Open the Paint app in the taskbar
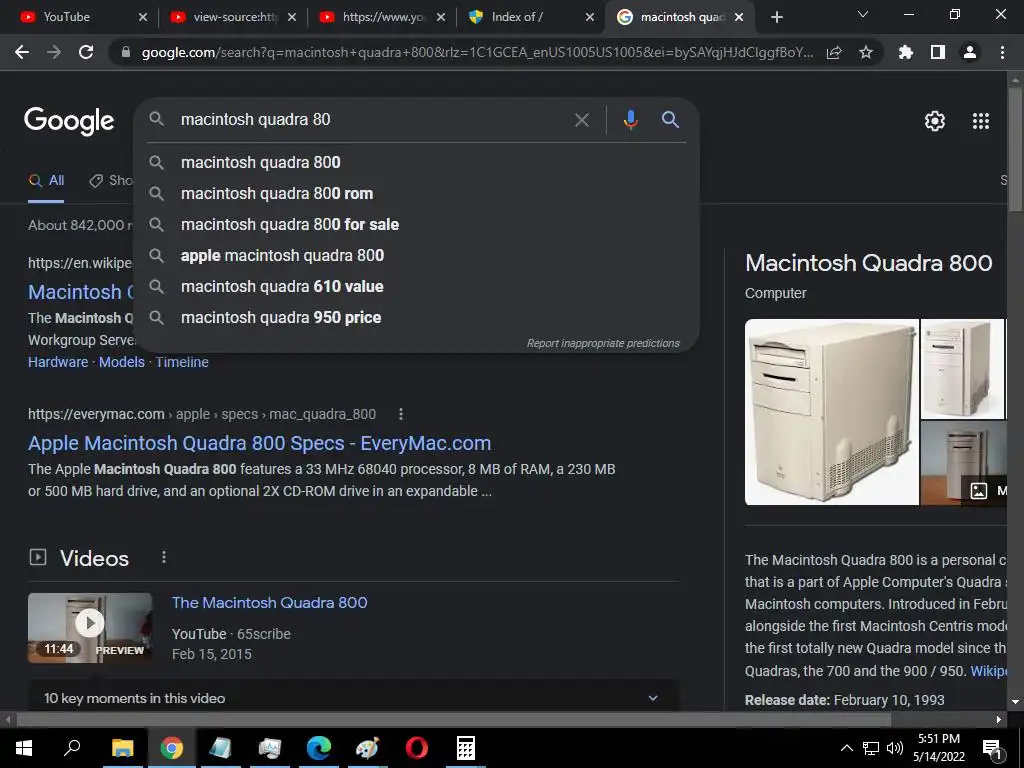Screen dimensions: 1024x768 coord(367,747)
